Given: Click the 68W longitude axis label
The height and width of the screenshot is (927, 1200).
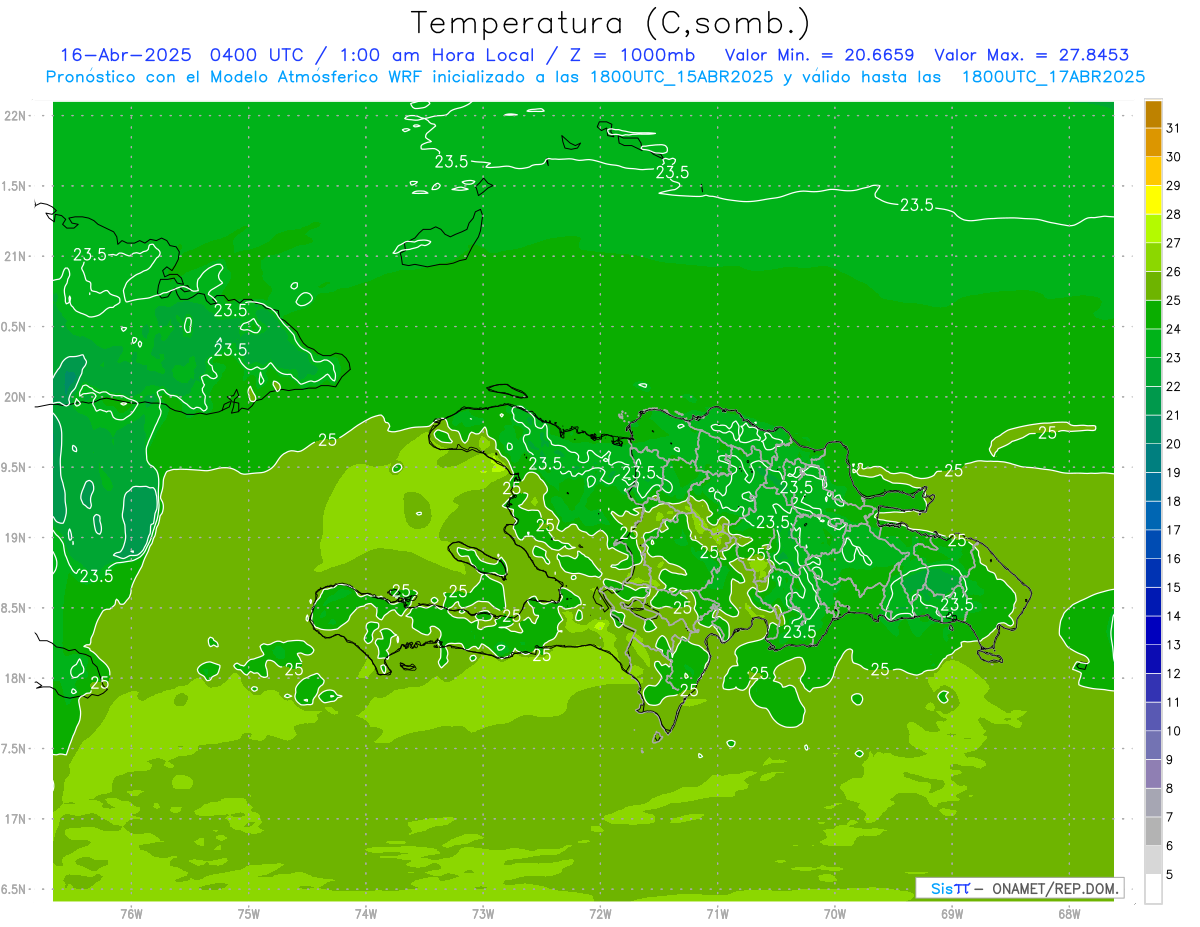Looking at the screenshot, I should [x=1069, y=913].
